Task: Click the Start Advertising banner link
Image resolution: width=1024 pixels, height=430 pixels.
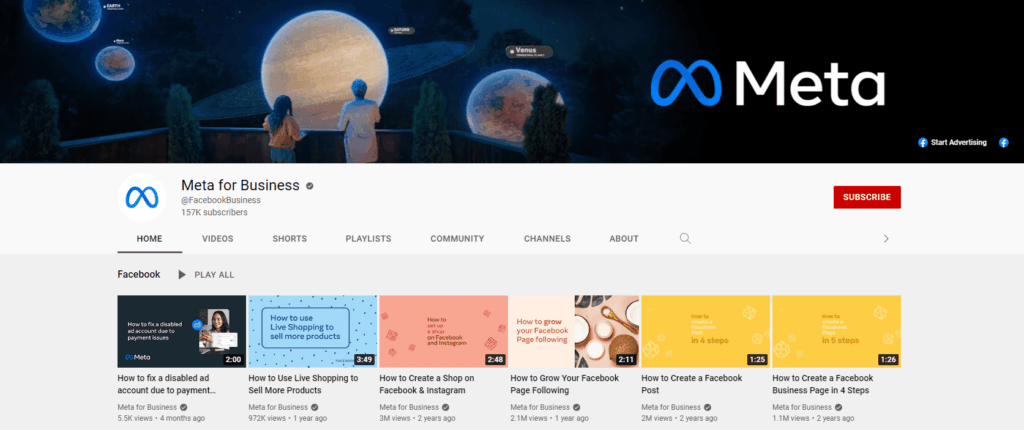Action: coord(959,142)
